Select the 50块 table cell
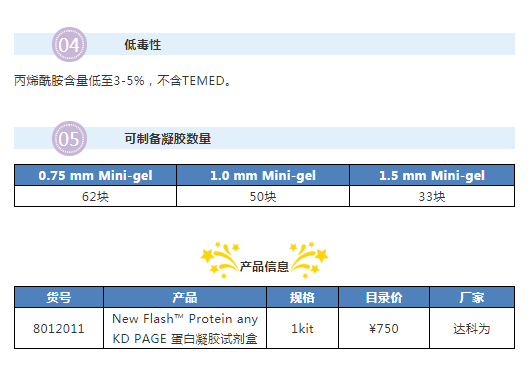Image resolution: width=532 pixels, height=379 pixels. 263,196
